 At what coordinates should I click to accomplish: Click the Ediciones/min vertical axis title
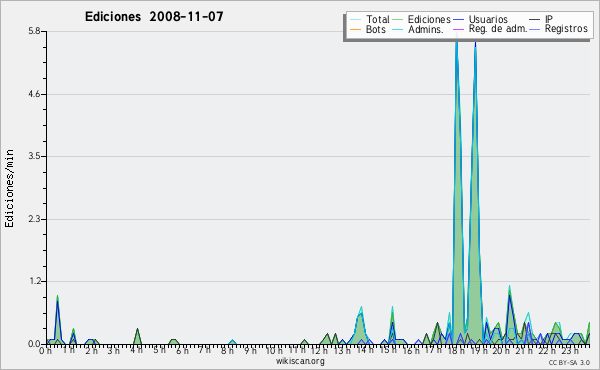(9, 188)
